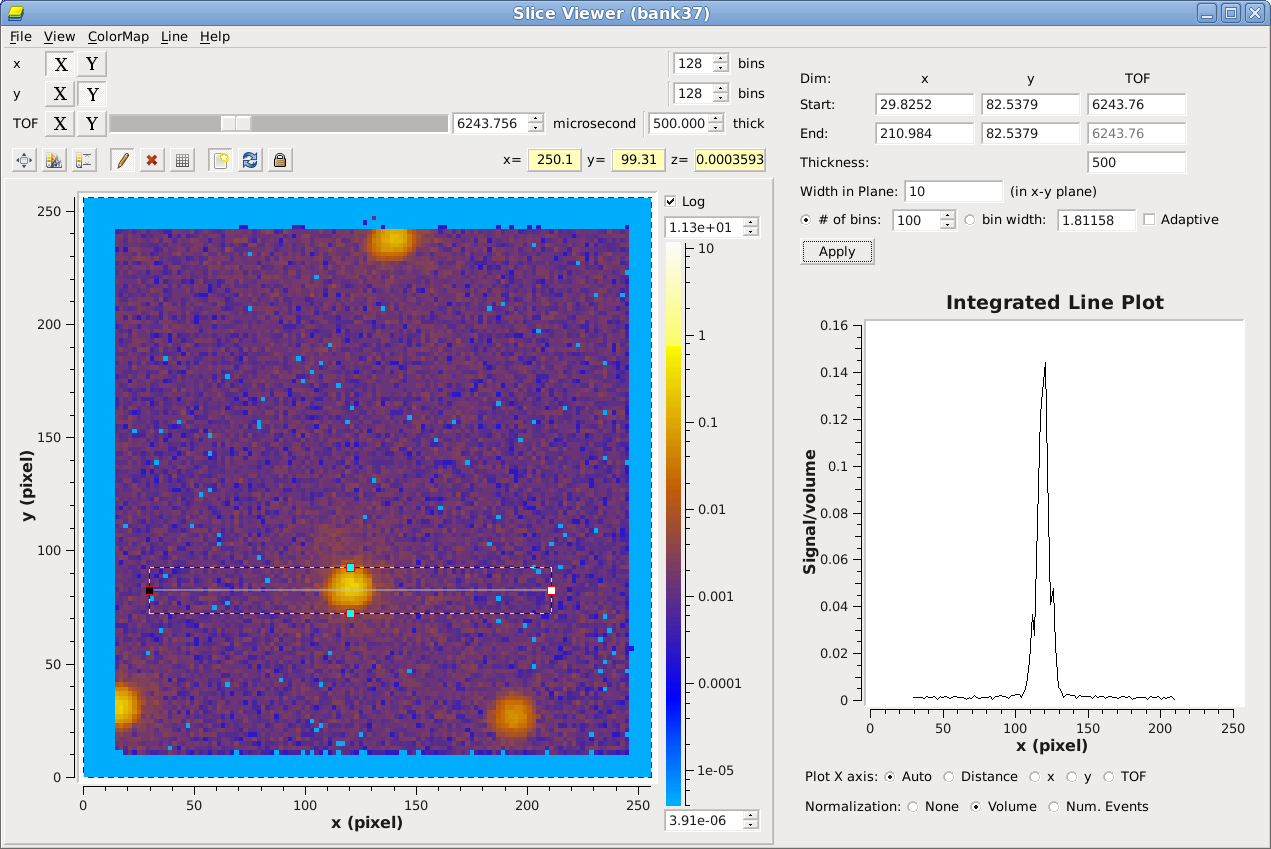Choose Num. Events normalization

1054,806
